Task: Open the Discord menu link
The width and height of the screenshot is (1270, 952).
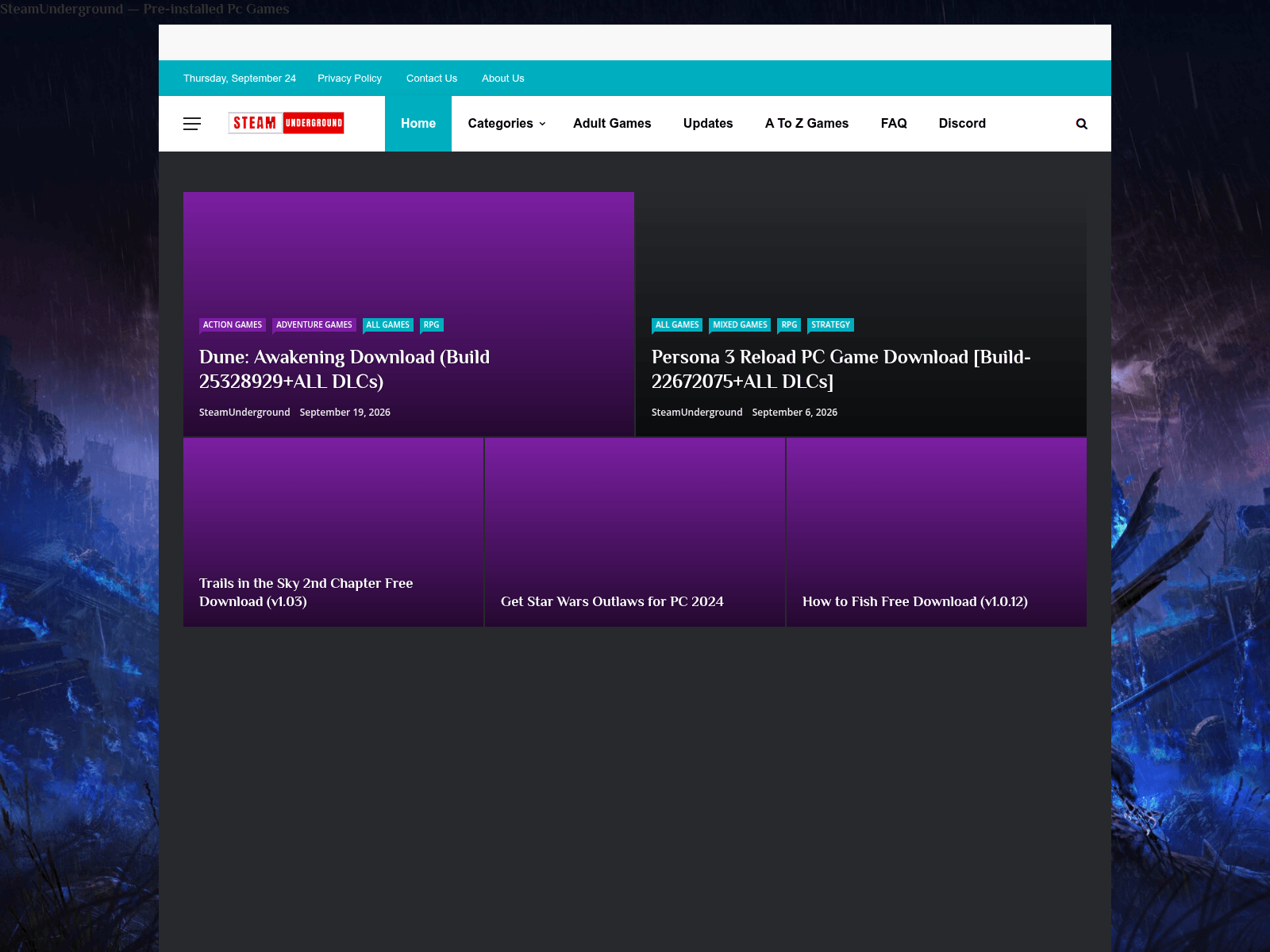Action: click(962, 124)
